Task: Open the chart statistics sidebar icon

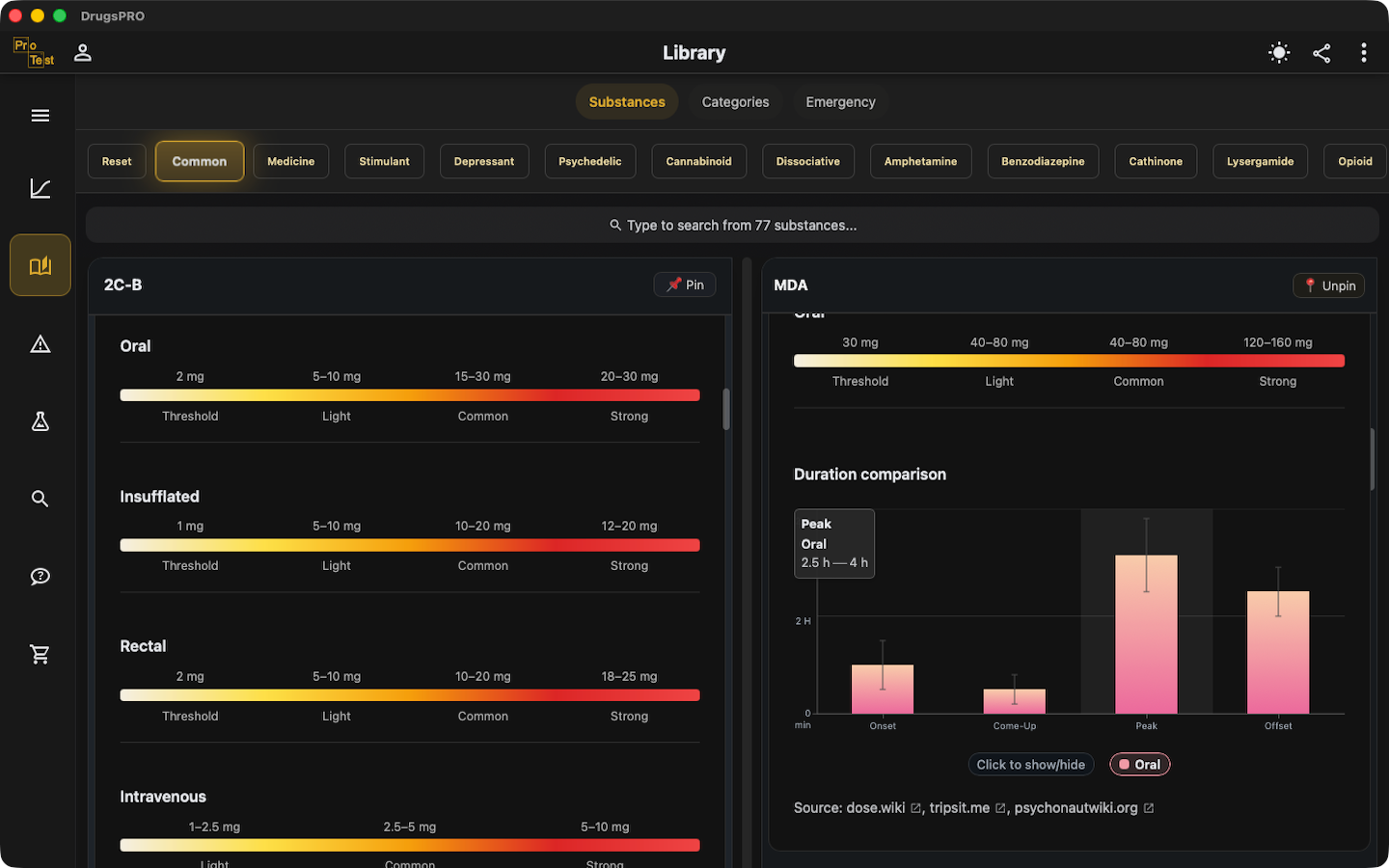Action: (40, 188)
